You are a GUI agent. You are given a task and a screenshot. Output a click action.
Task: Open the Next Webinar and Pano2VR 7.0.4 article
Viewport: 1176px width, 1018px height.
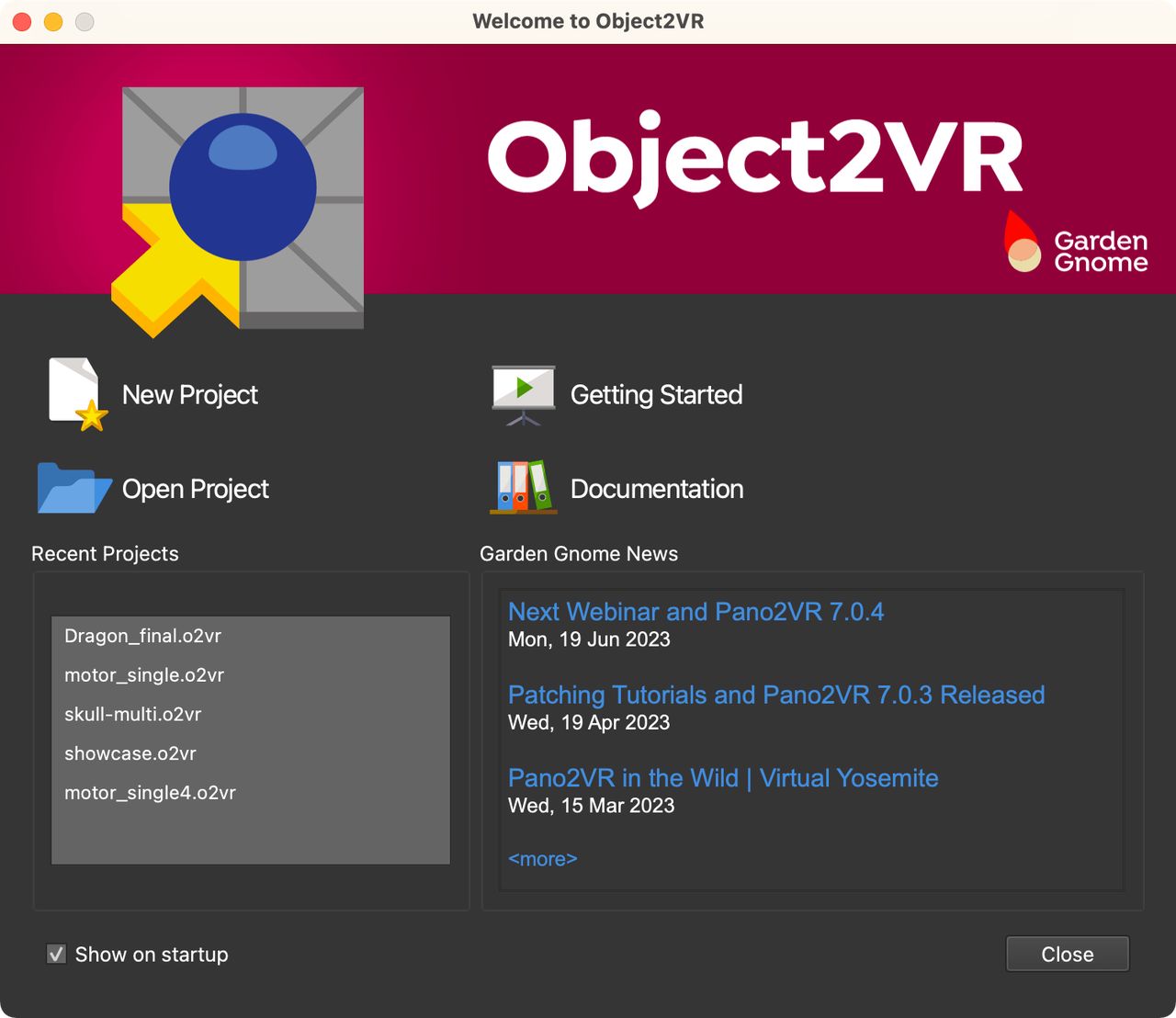click(x=695, y=612)
